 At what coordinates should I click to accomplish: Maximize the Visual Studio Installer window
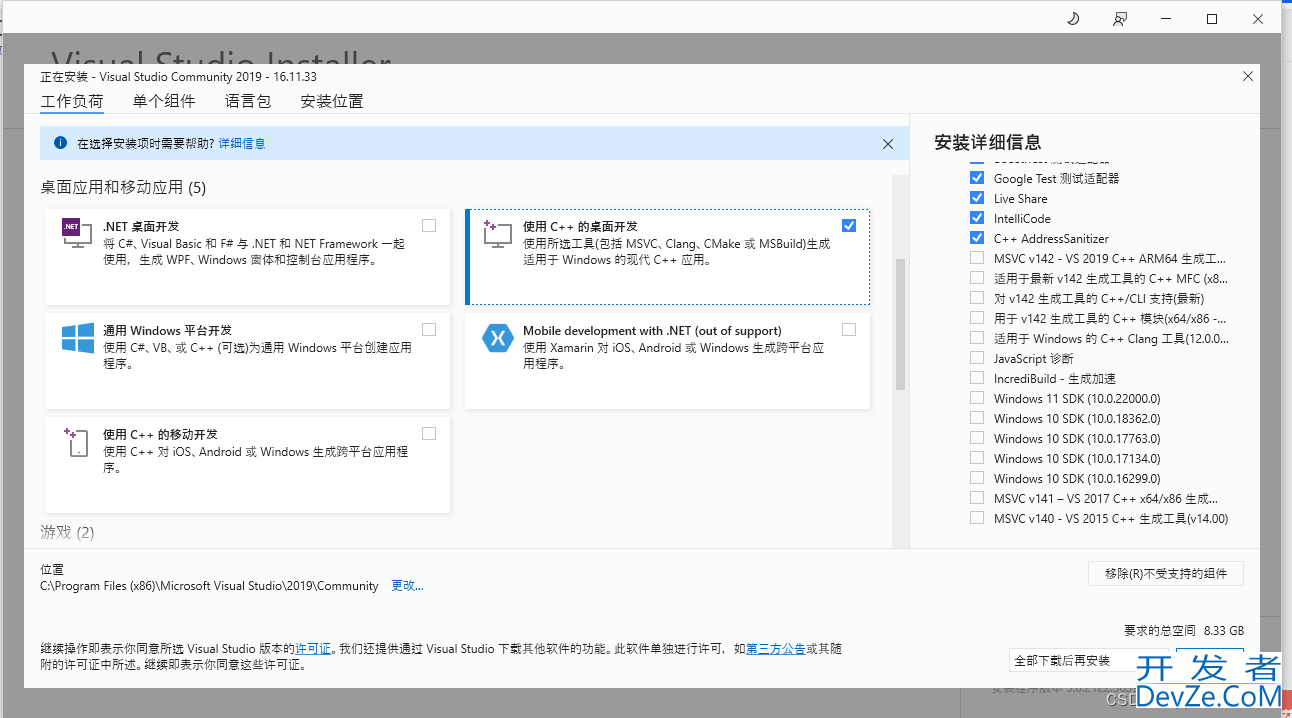point(1212,19)
